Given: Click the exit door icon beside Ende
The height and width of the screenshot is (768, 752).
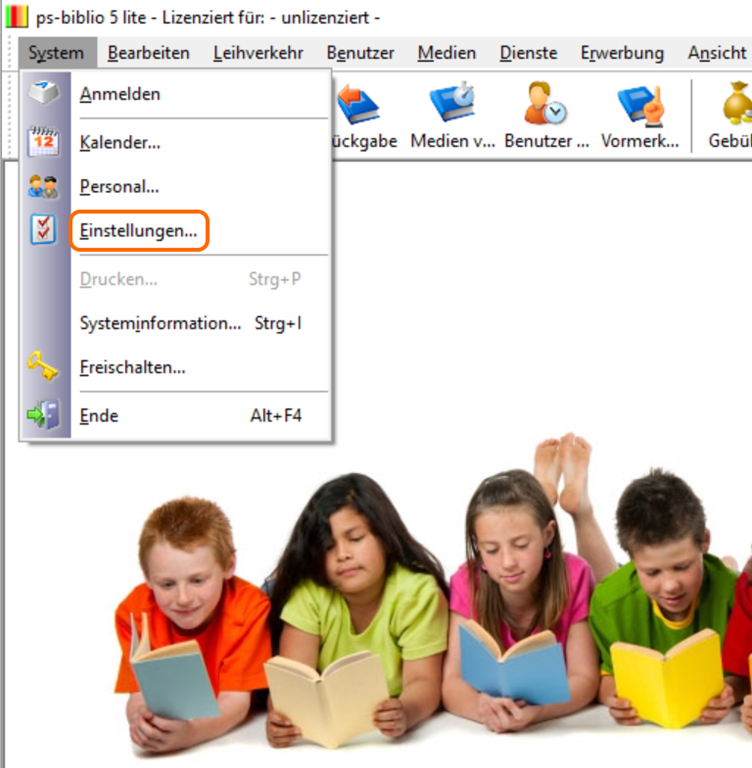Looking at the screenshot, I should (x=44, y=415).
